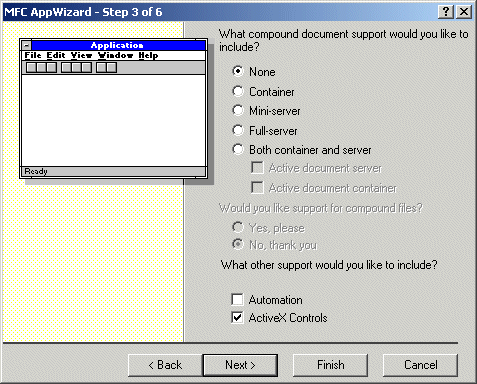Click the MFC AppWizard title bar text
This screenshot has width=477, height=384.
[x=83, y=12]
